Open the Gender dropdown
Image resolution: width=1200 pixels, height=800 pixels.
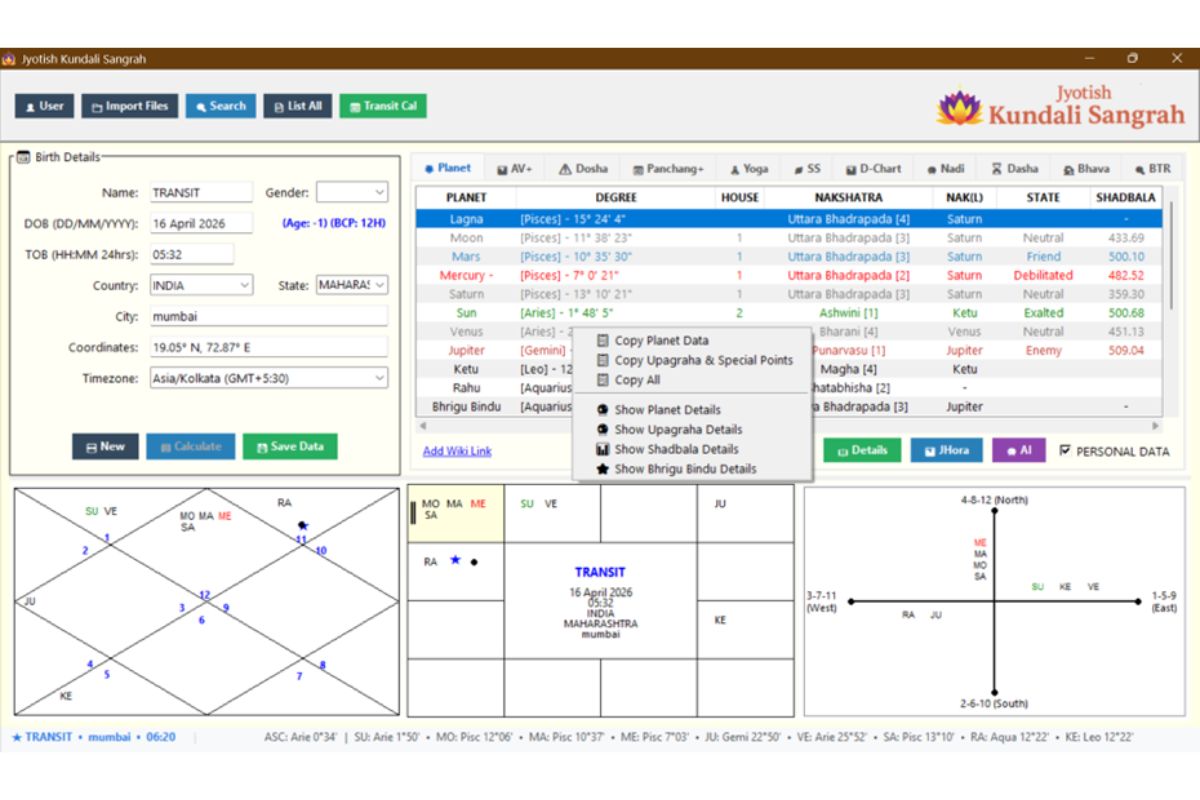pos(352,192)
